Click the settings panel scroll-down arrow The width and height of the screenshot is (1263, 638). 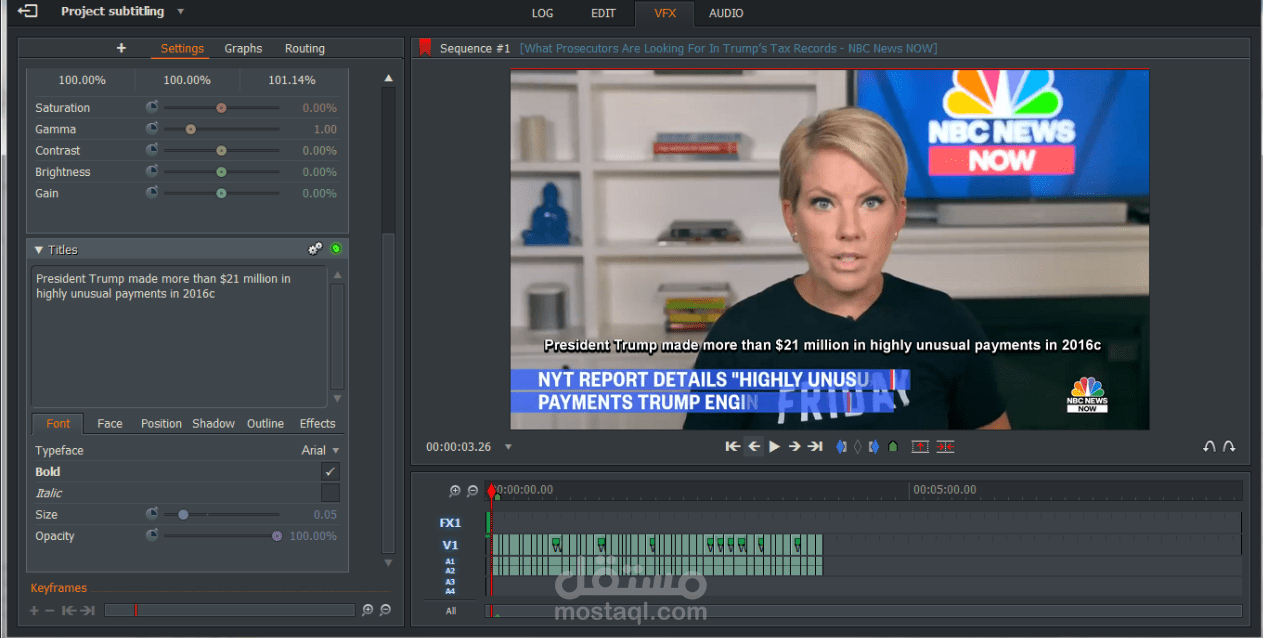389,563
